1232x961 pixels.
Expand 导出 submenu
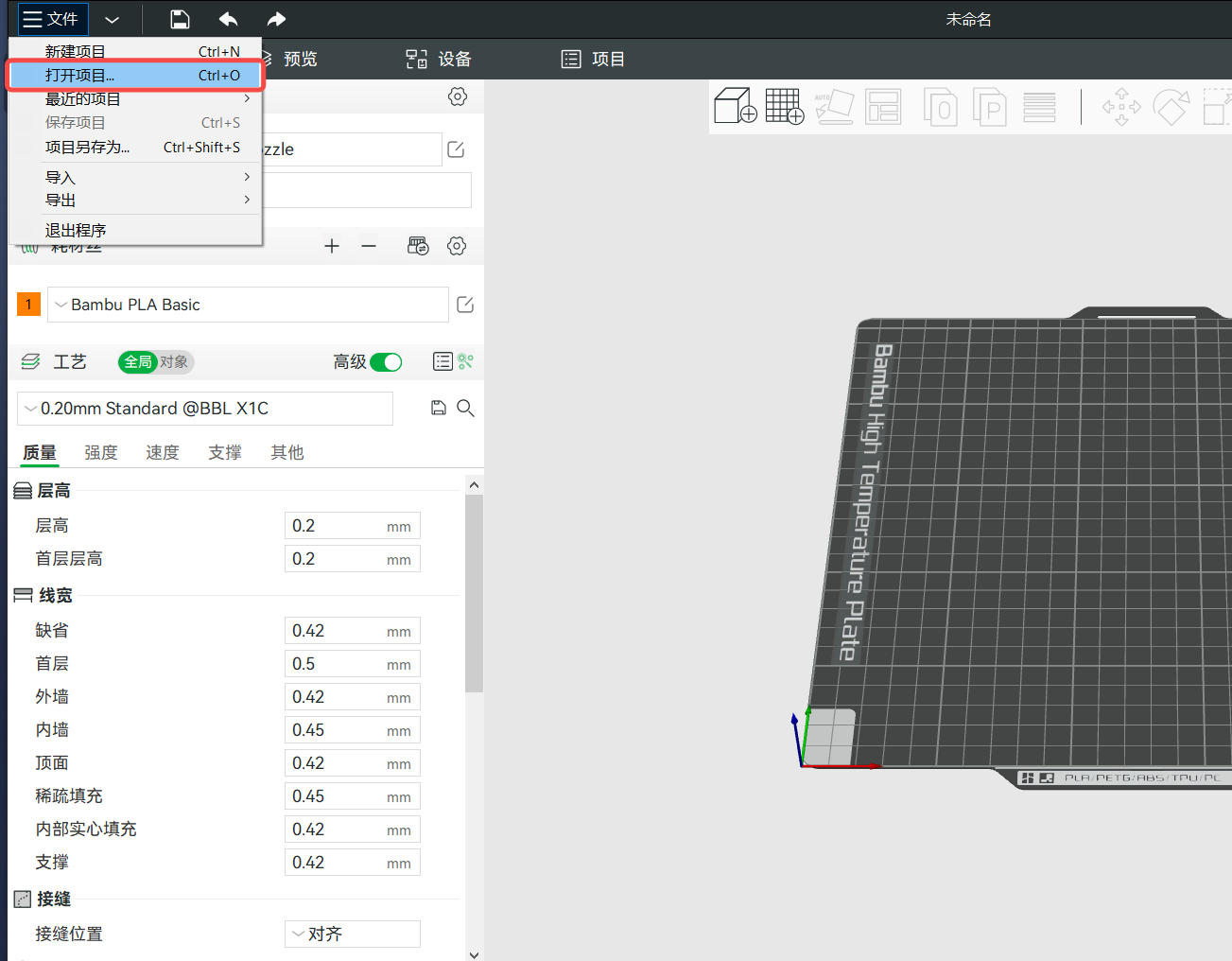[135, 200]
